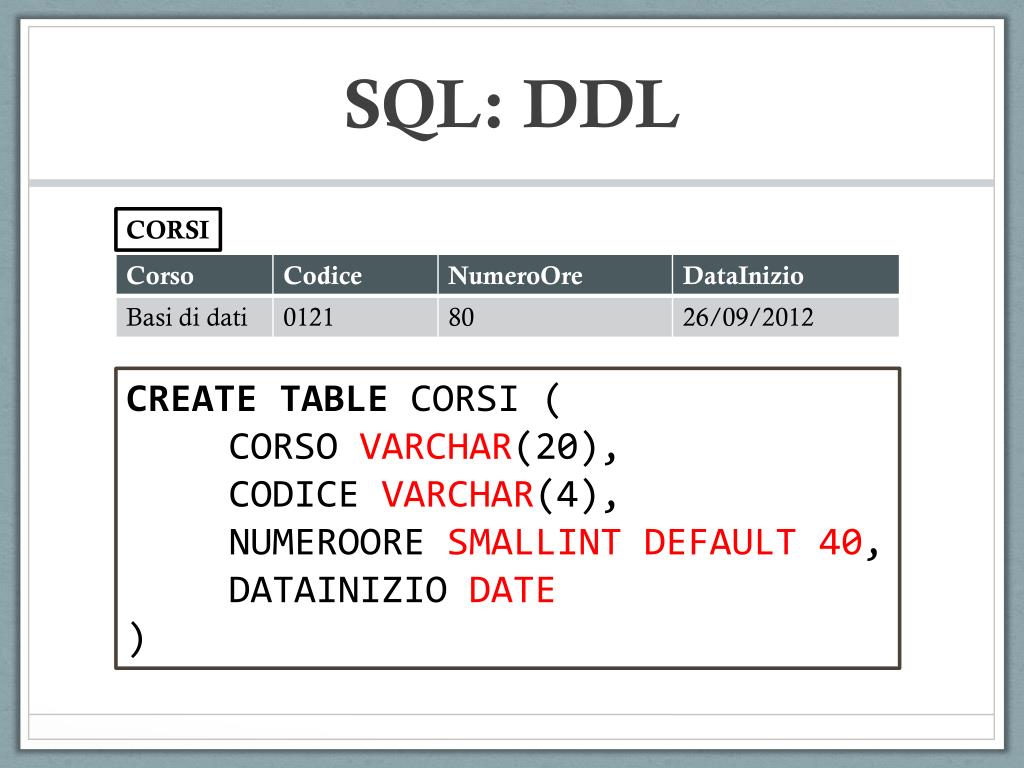Click the Corso column header

point(194,275)
